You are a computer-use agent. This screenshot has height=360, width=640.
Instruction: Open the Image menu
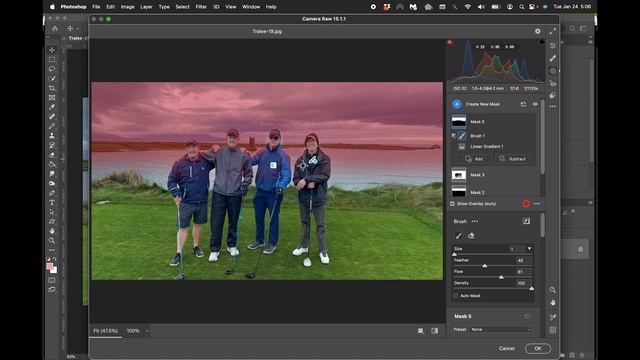(127, 7)
